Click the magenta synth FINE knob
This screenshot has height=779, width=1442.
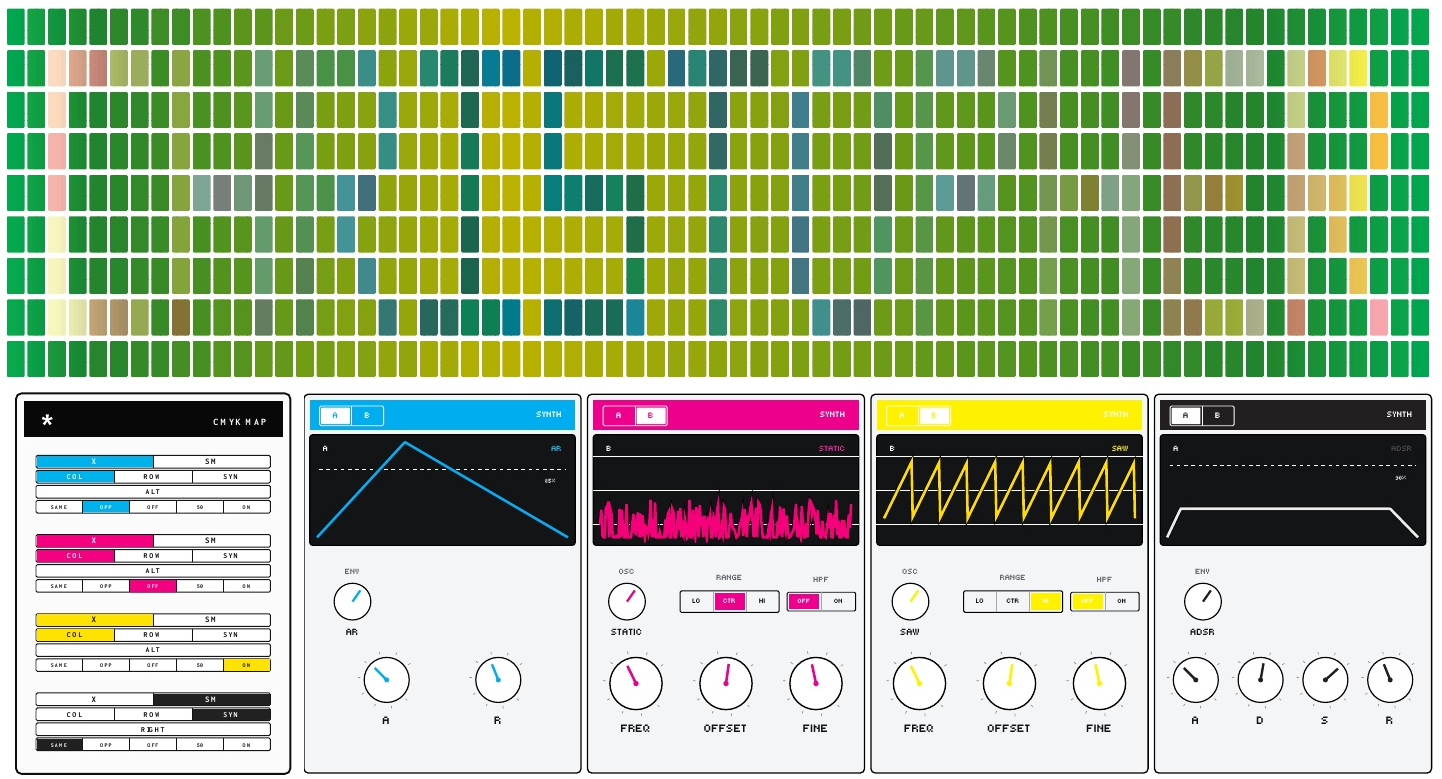pos(816,683)
